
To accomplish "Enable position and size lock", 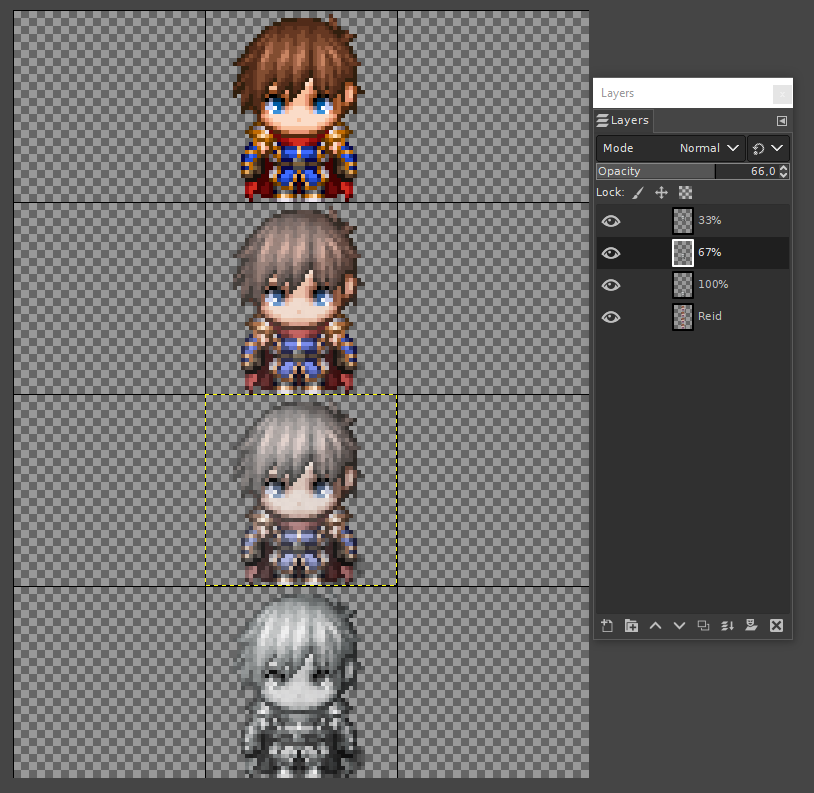I will click(x=664, y=192).
